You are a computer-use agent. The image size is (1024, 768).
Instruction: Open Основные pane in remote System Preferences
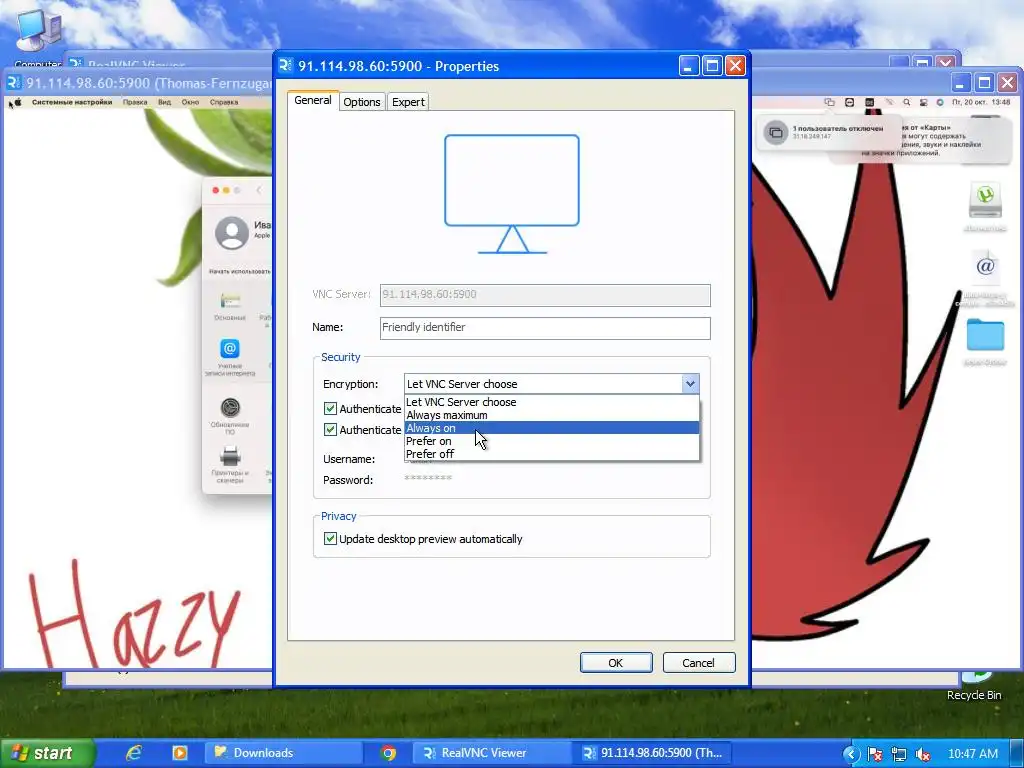(x=230, y=306)
